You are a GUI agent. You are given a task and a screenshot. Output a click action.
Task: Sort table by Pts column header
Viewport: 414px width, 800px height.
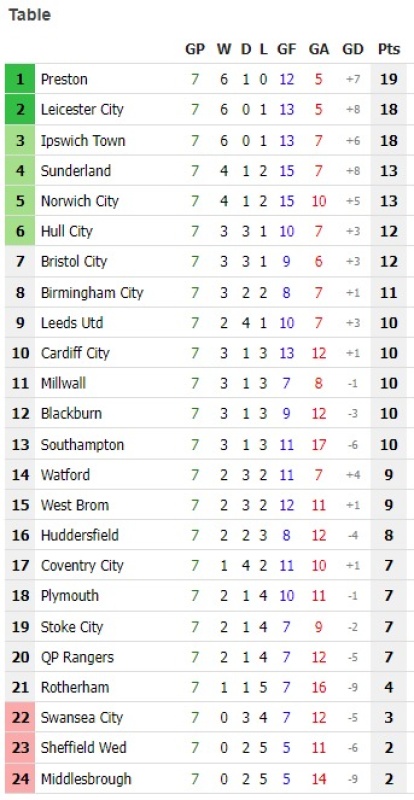pos(388,49)
